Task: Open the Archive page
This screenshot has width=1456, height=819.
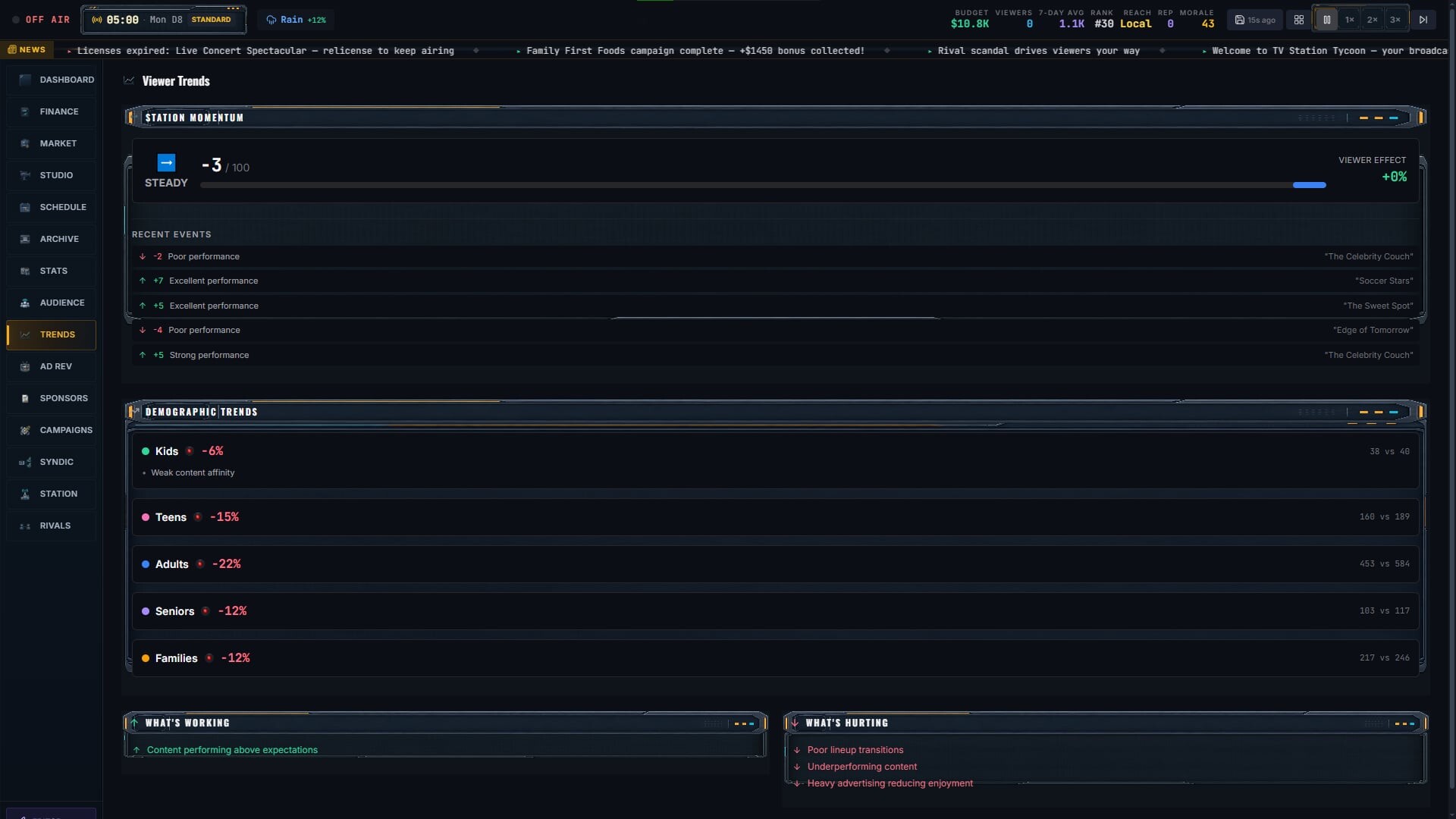Action: tap(52, 239)
